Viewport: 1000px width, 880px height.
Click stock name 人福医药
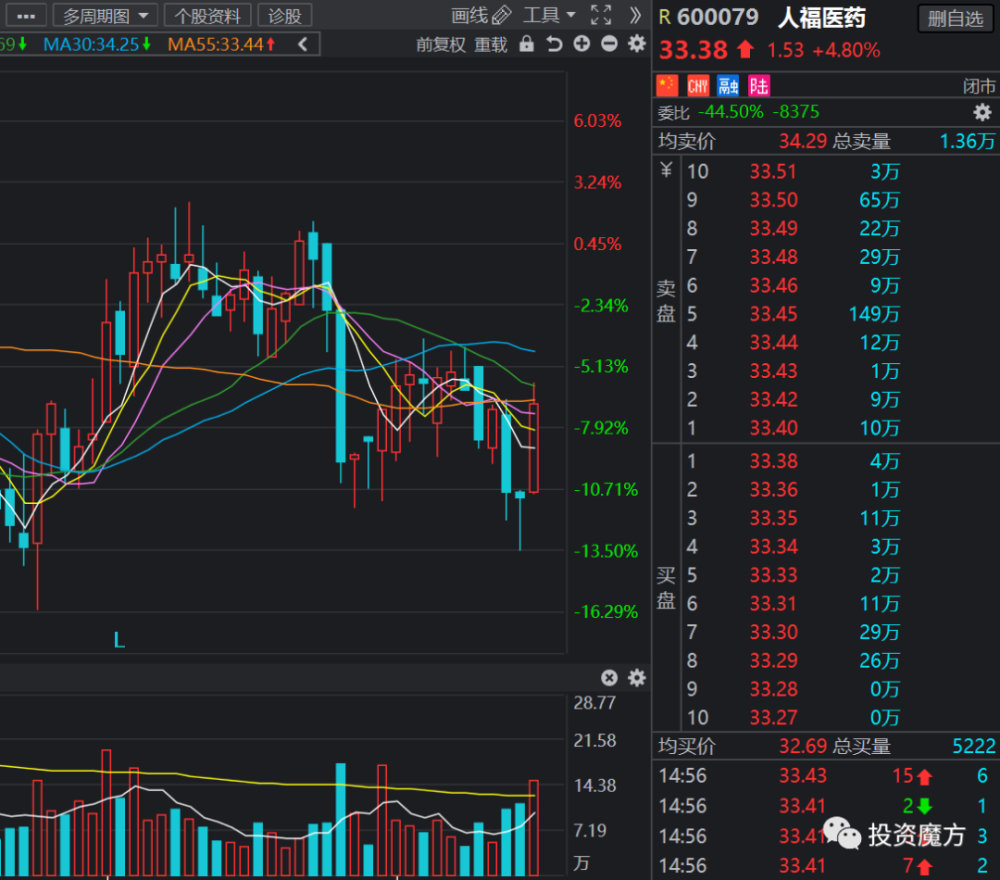(822, 18)
